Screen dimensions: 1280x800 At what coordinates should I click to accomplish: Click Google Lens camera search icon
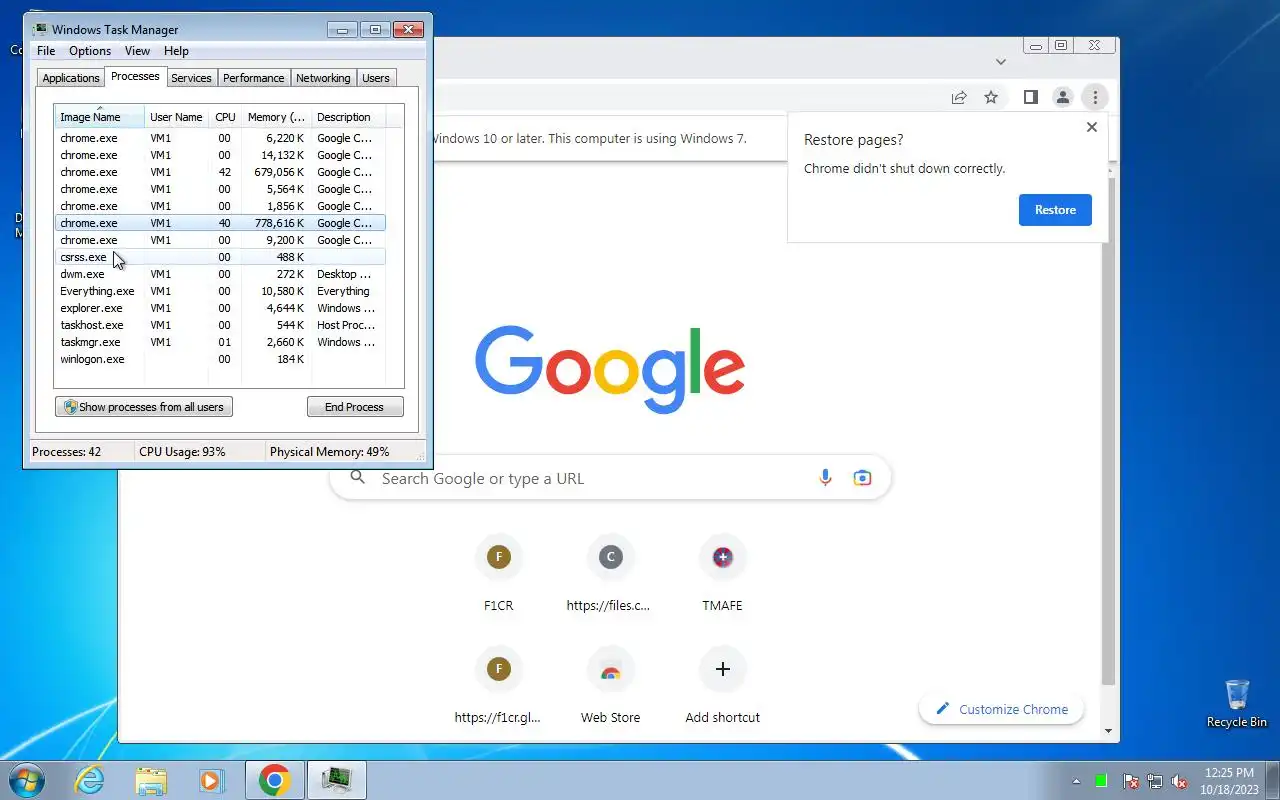(x=862, y=478)
